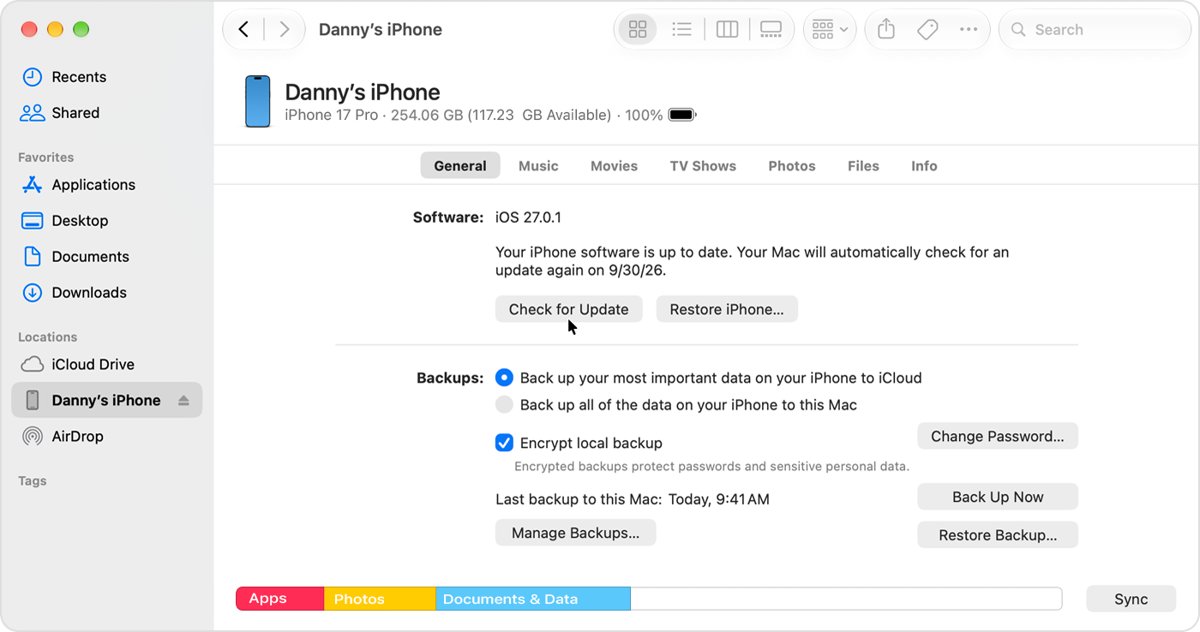Image resolution: width=1200 pixels, height=632 pixels.
Task: Switch to the Info tab
Action: click(x=924, y=166)
